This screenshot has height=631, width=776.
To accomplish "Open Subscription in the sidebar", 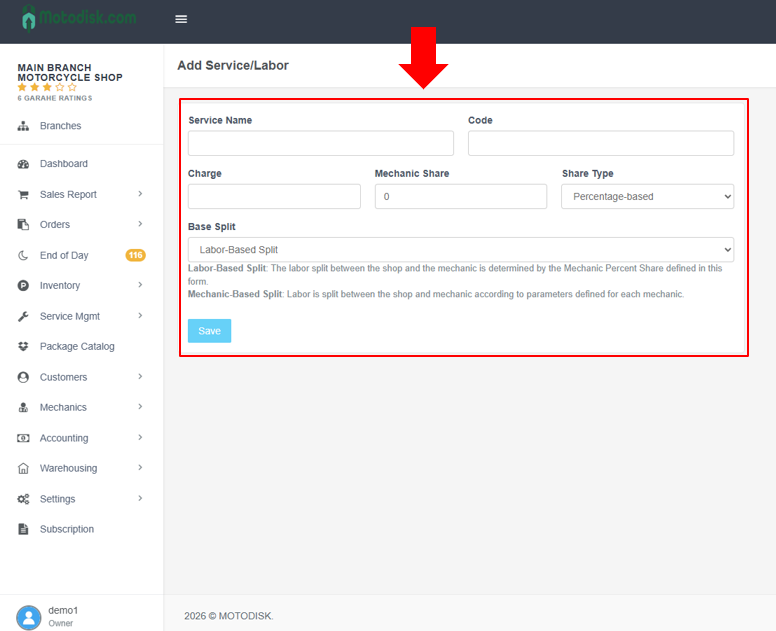I will point(67,529).
